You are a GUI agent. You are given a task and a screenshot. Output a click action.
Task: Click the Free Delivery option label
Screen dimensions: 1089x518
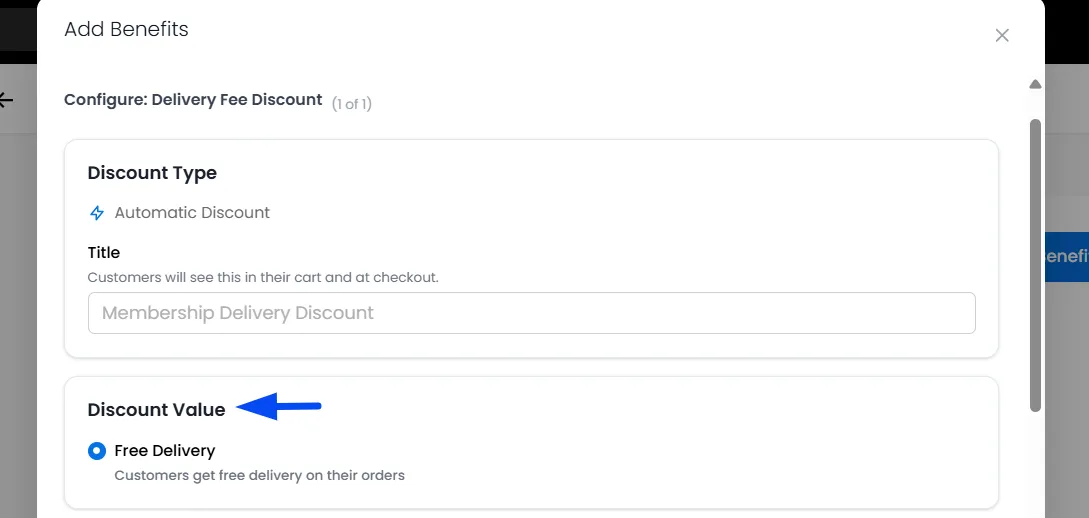(165, 451)
